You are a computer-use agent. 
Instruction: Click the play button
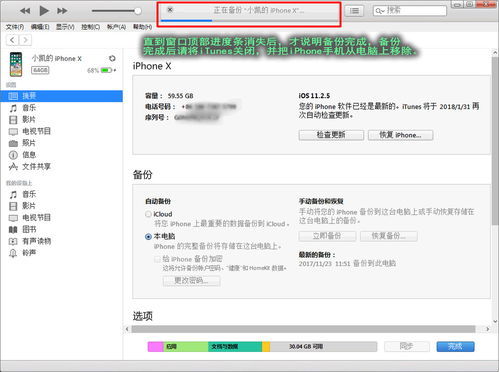[x=44, y=11]
